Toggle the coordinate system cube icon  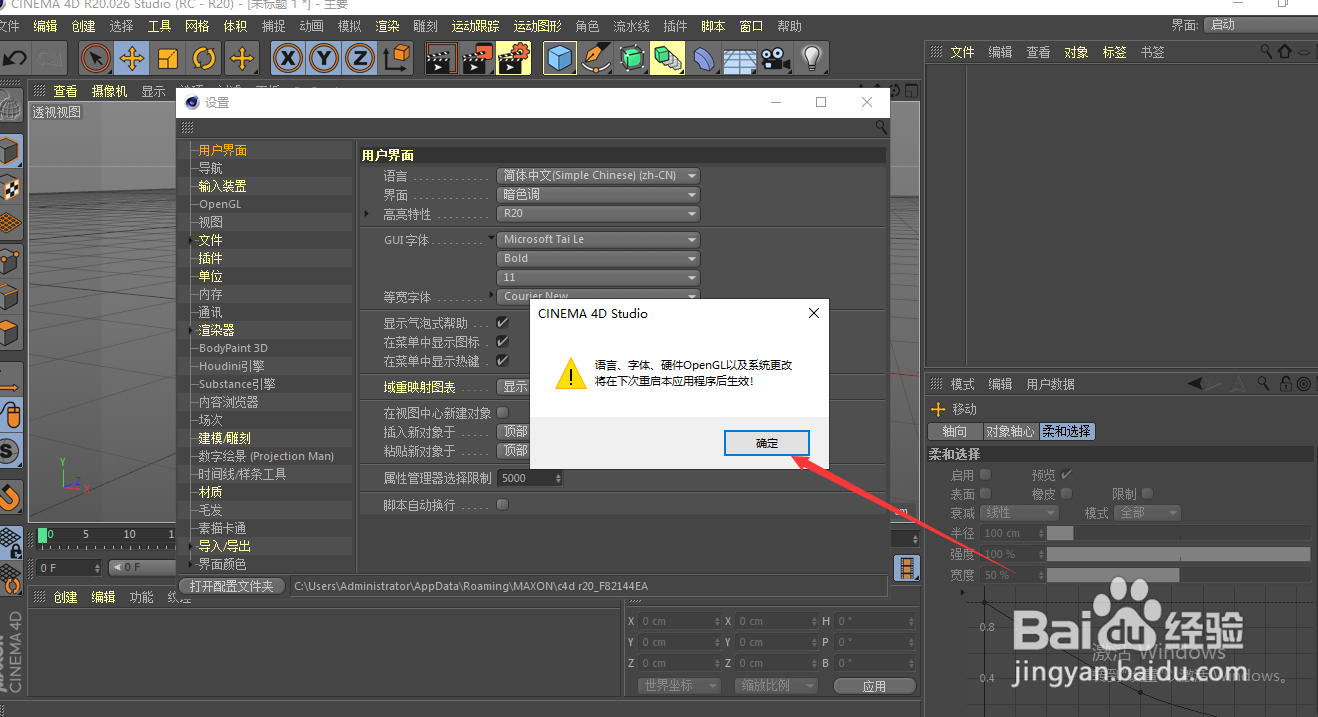click(x=397, y=59)
